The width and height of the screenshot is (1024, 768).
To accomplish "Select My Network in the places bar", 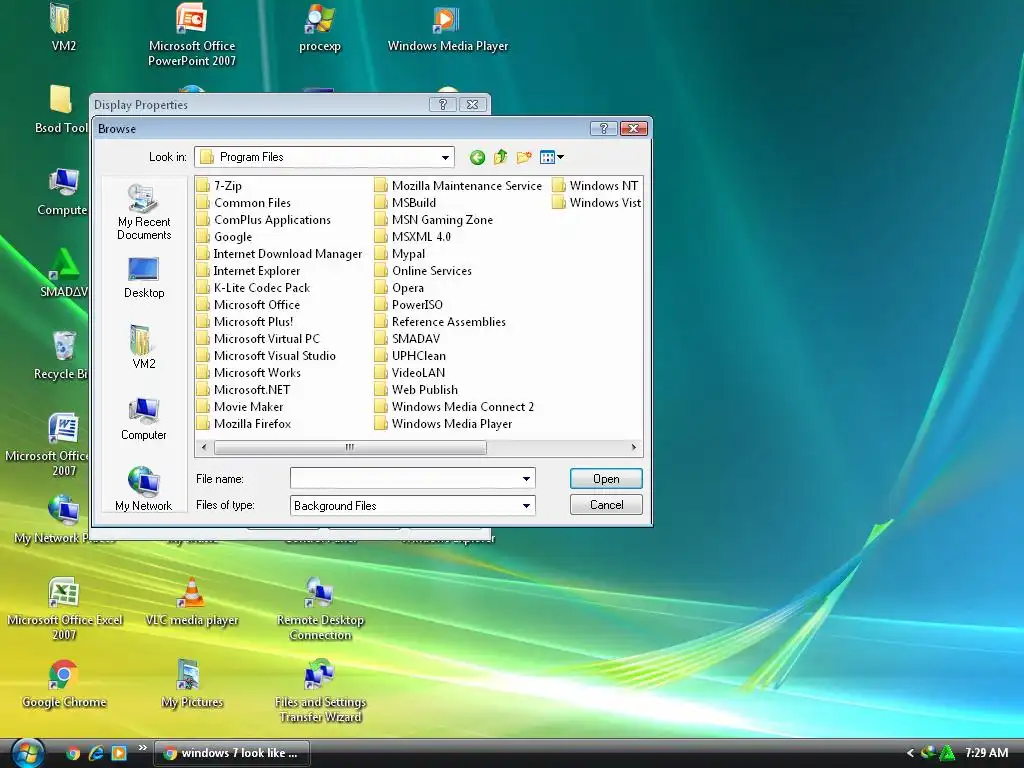I will point(144,488).
